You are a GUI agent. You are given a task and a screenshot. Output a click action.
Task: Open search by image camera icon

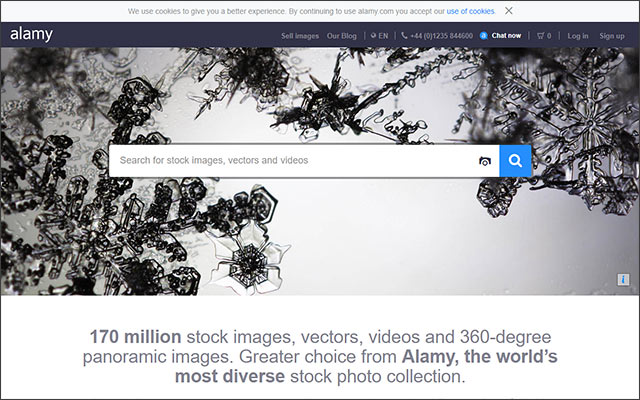pos(484,161)
